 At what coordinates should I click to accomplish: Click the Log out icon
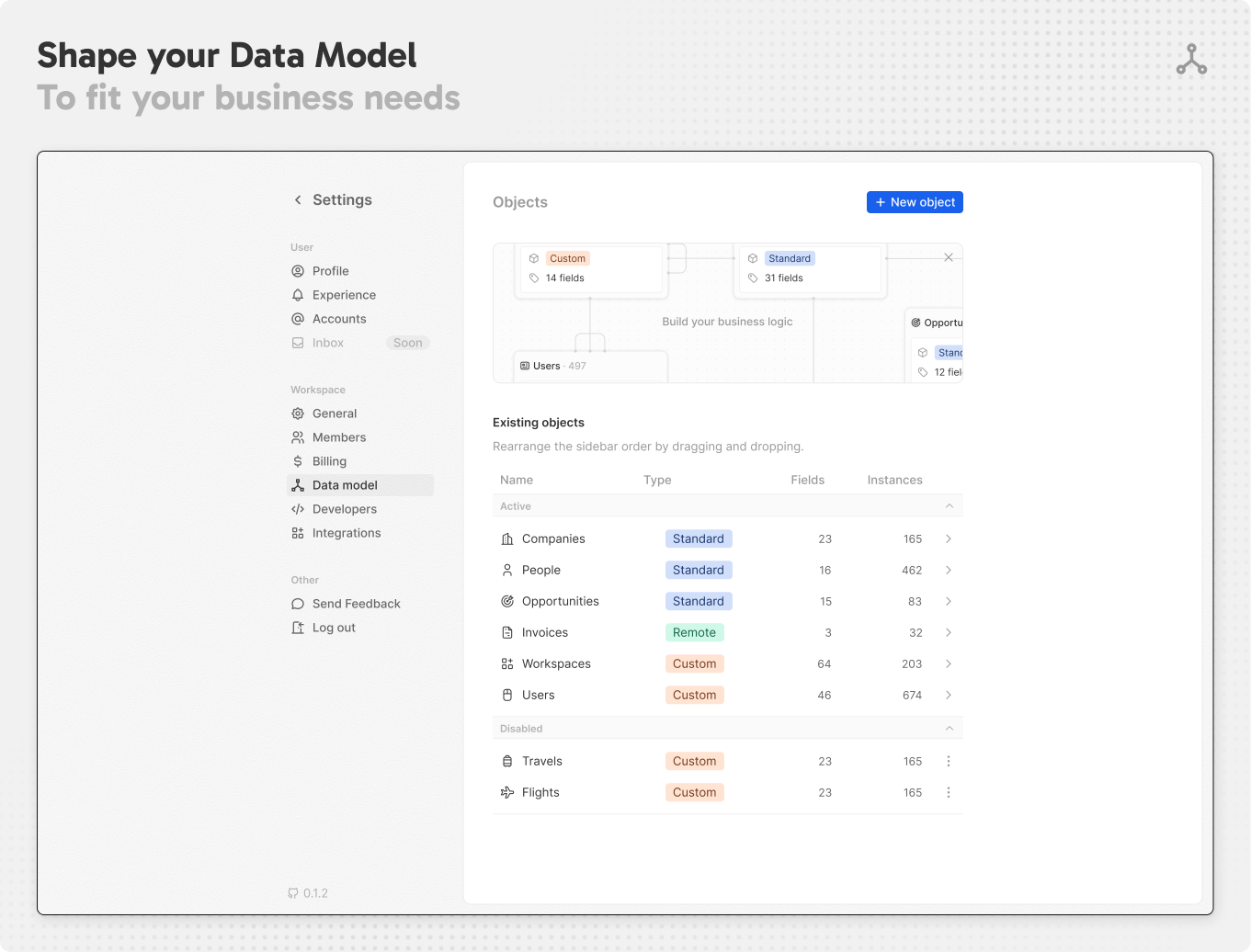click(298, 628)
